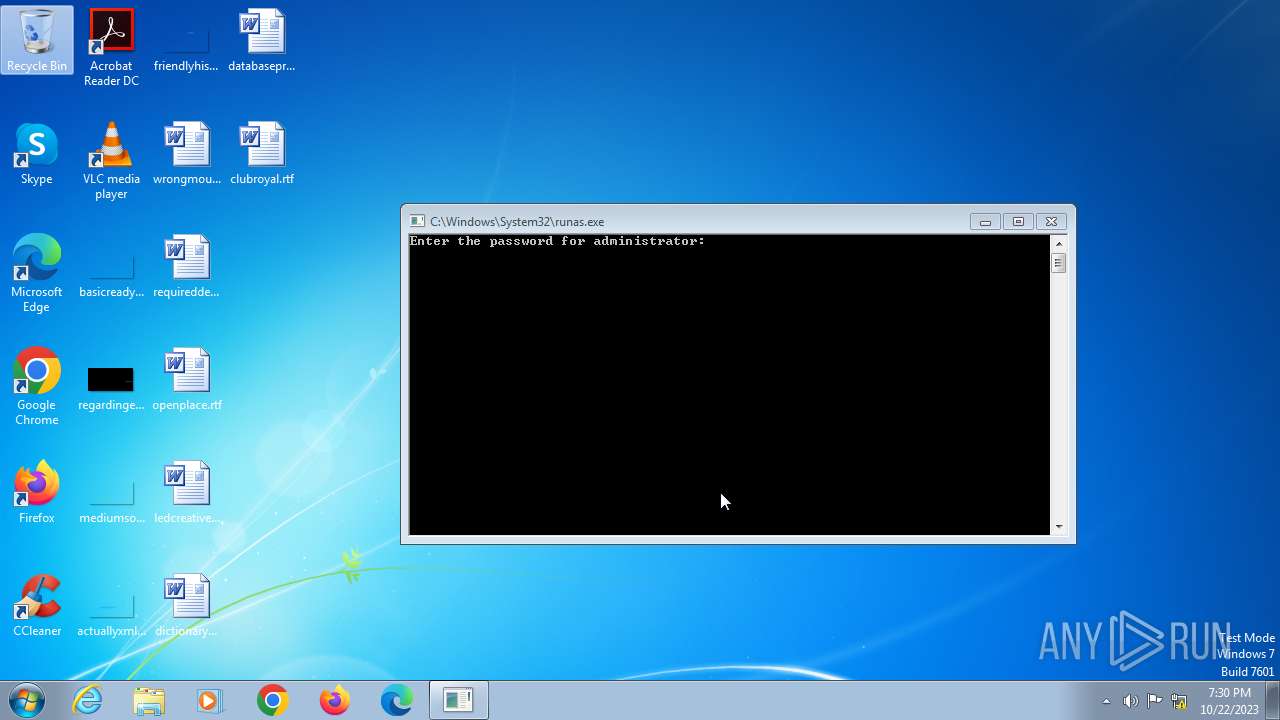Open Skype desktop shortcut

(x=37, y=154)
